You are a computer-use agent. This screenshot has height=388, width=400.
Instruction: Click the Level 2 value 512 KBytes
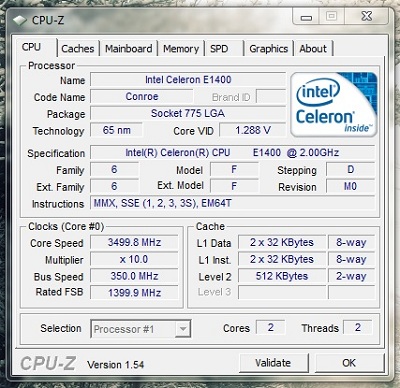point(282,276)
